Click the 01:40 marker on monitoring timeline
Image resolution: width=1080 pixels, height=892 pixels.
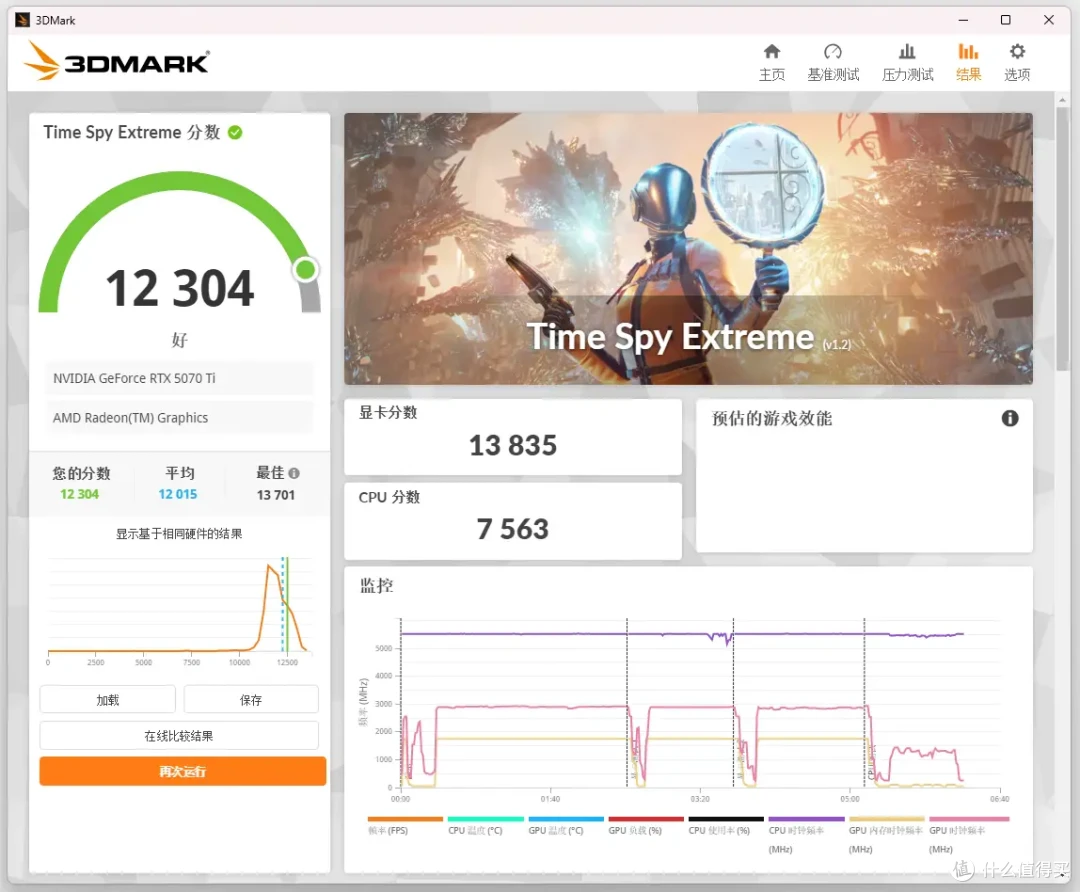(550, 799)
